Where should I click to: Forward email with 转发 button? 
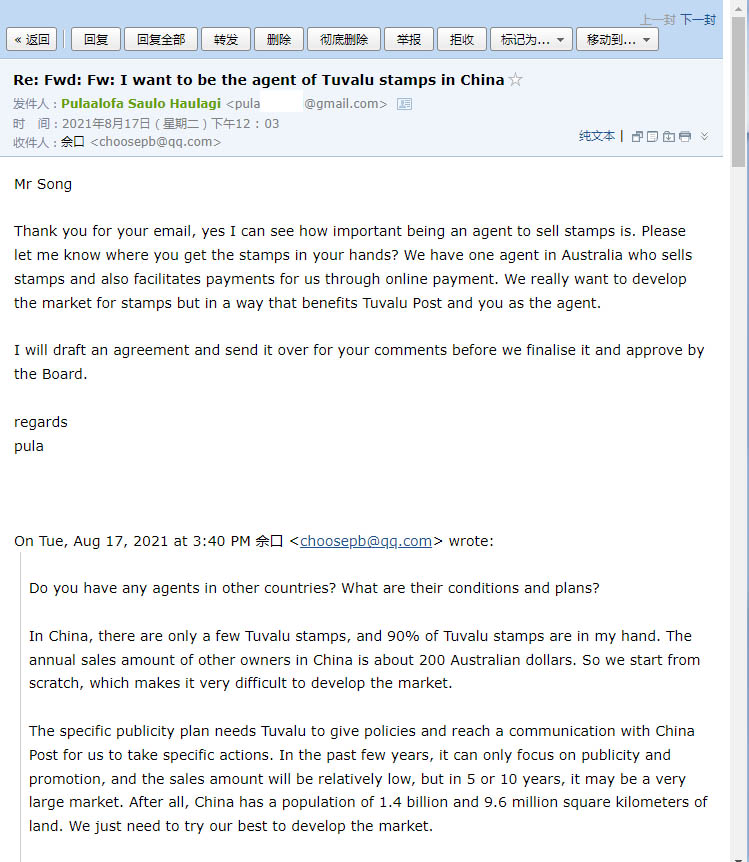pos(225,40)
